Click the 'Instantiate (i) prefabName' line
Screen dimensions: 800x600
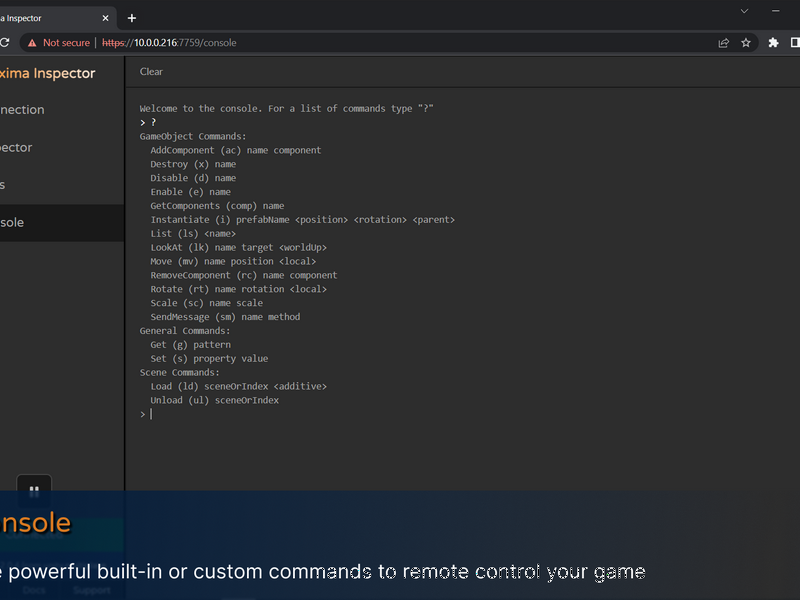[x=302, y=220]
